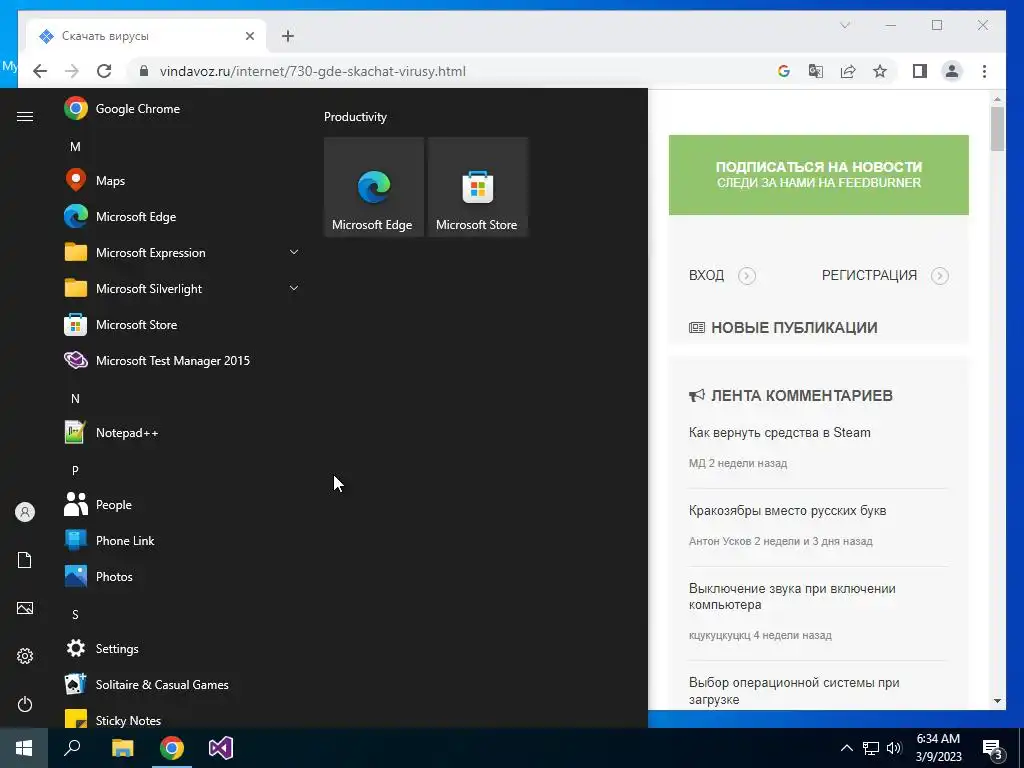The height and width of the screenshot is (768, 1024).
Task: Jump via the letter S header
Action: (75, 615)
